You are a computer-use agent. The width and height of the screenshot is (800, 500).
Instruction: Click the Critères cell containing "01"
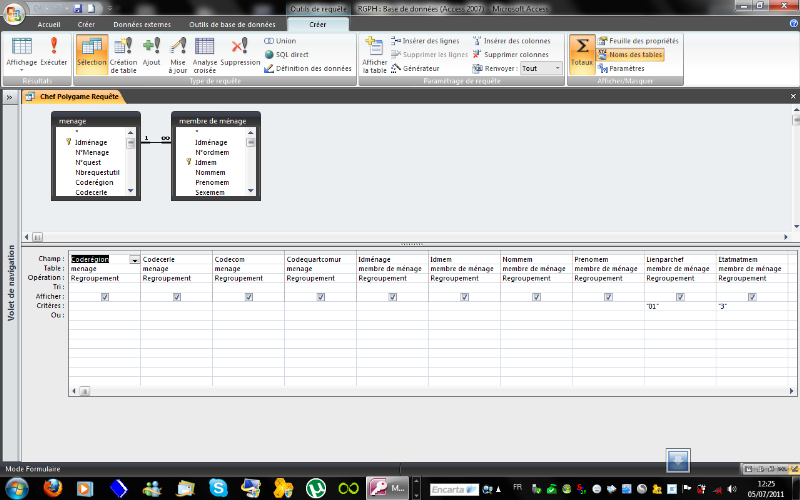click(680, 306)
